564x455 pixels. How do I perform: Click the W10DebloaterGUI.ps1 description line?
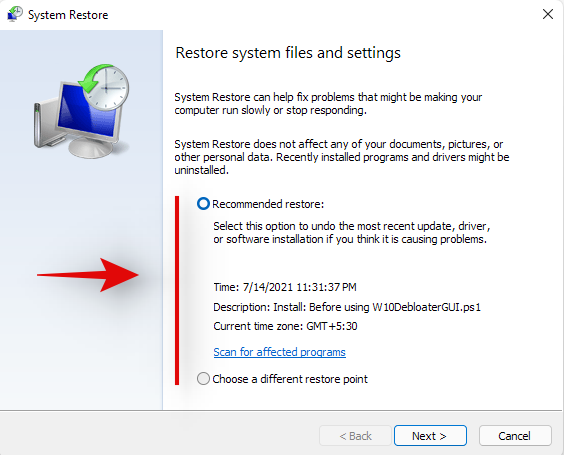347,307
